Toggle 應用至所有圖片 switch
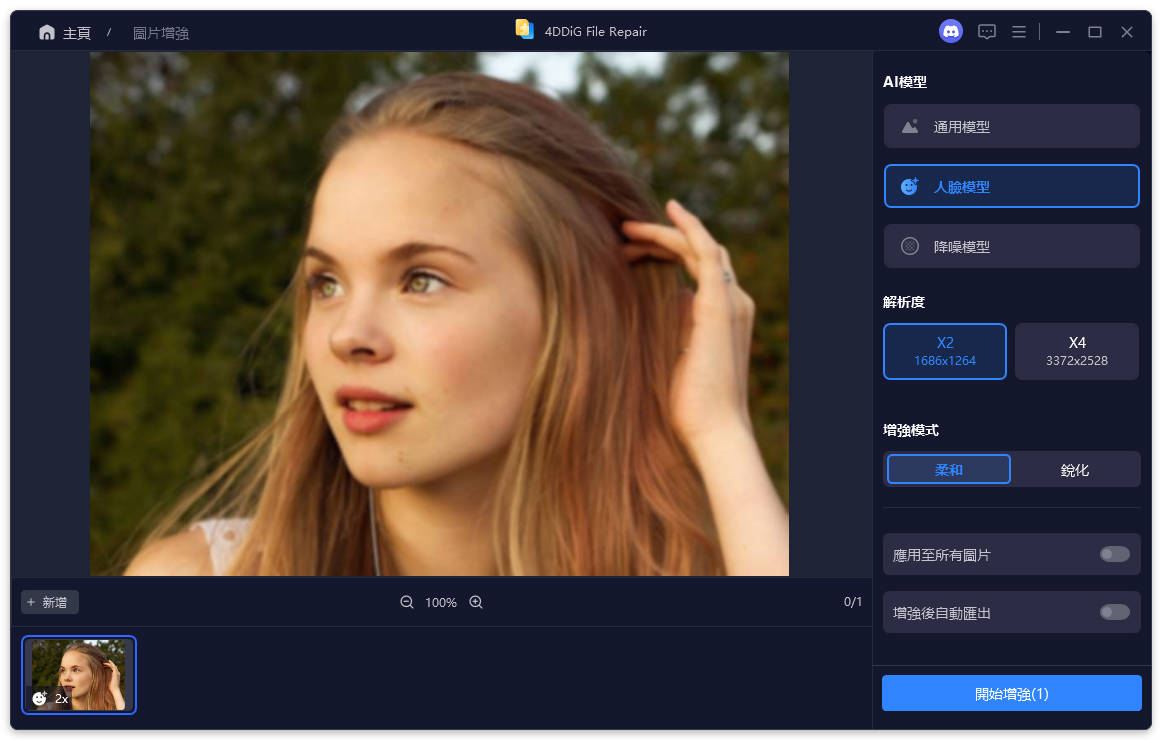This screenshot has height=740, width=1162. [1114, 554]
